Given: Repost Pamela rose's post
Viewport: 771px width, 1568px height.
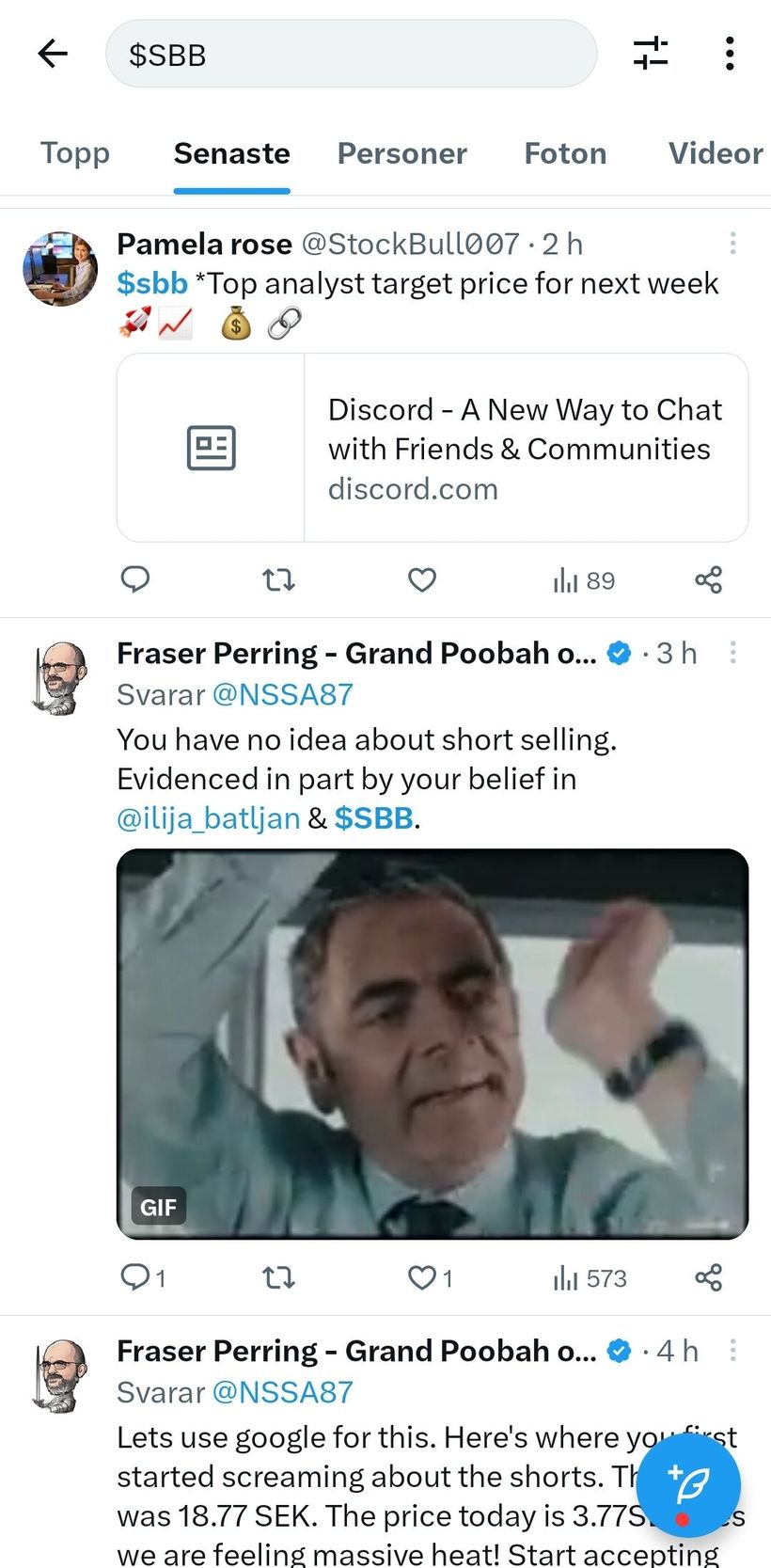Looking at the screenshot, I should (x=278, y=579).
